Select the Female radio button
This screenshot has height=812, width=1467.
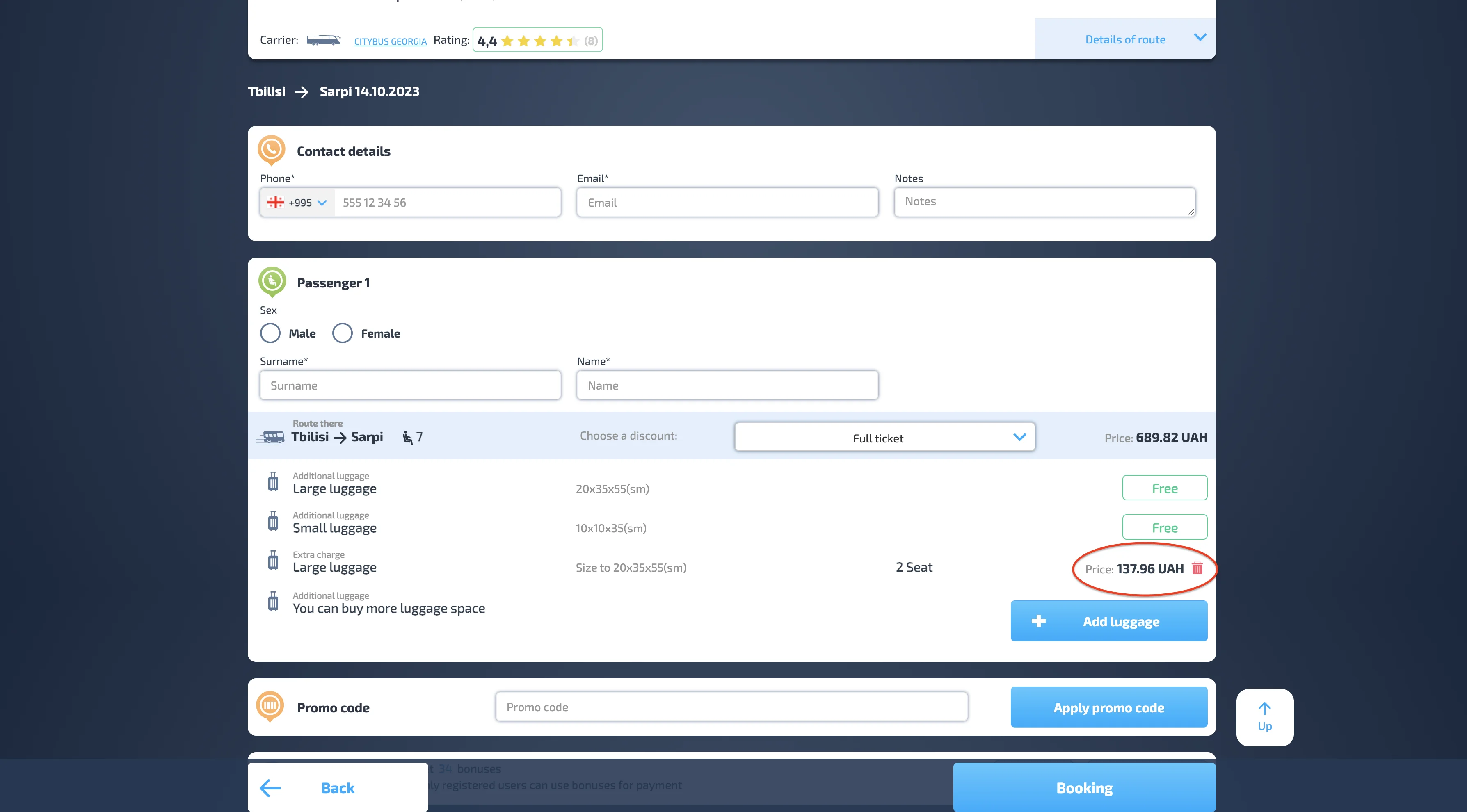(342, 333)
